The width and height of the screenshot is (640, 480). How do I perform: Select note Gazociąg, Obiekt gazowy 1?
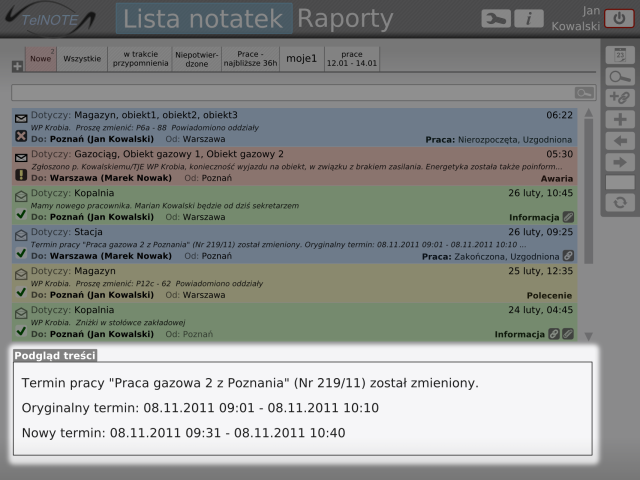point(294,166)
